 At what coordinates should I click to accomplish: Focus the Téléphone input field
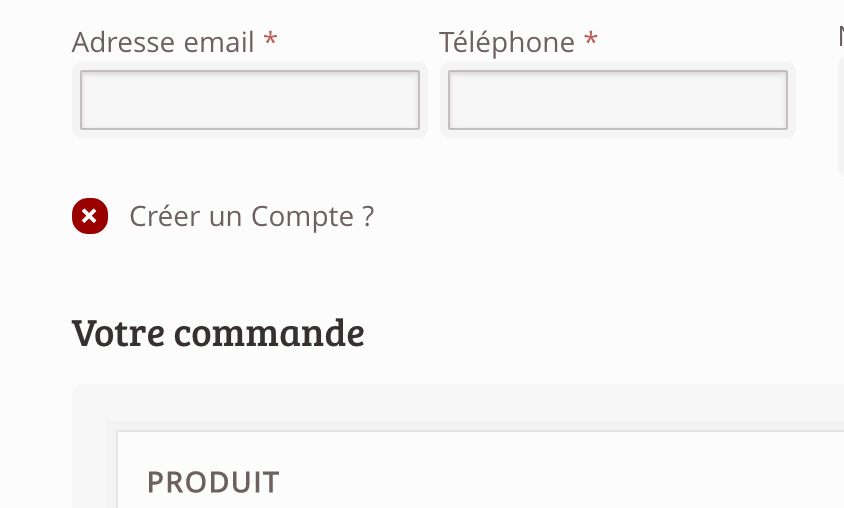point(618,100)
